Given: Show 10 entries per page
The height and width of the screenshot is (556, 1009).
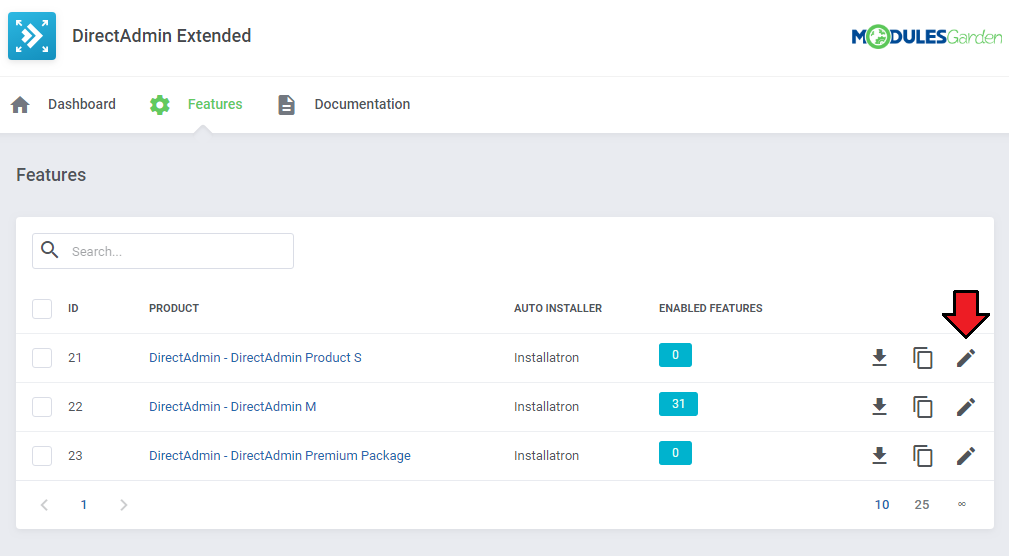Looking at the screenshot, I should coord(882,505).
